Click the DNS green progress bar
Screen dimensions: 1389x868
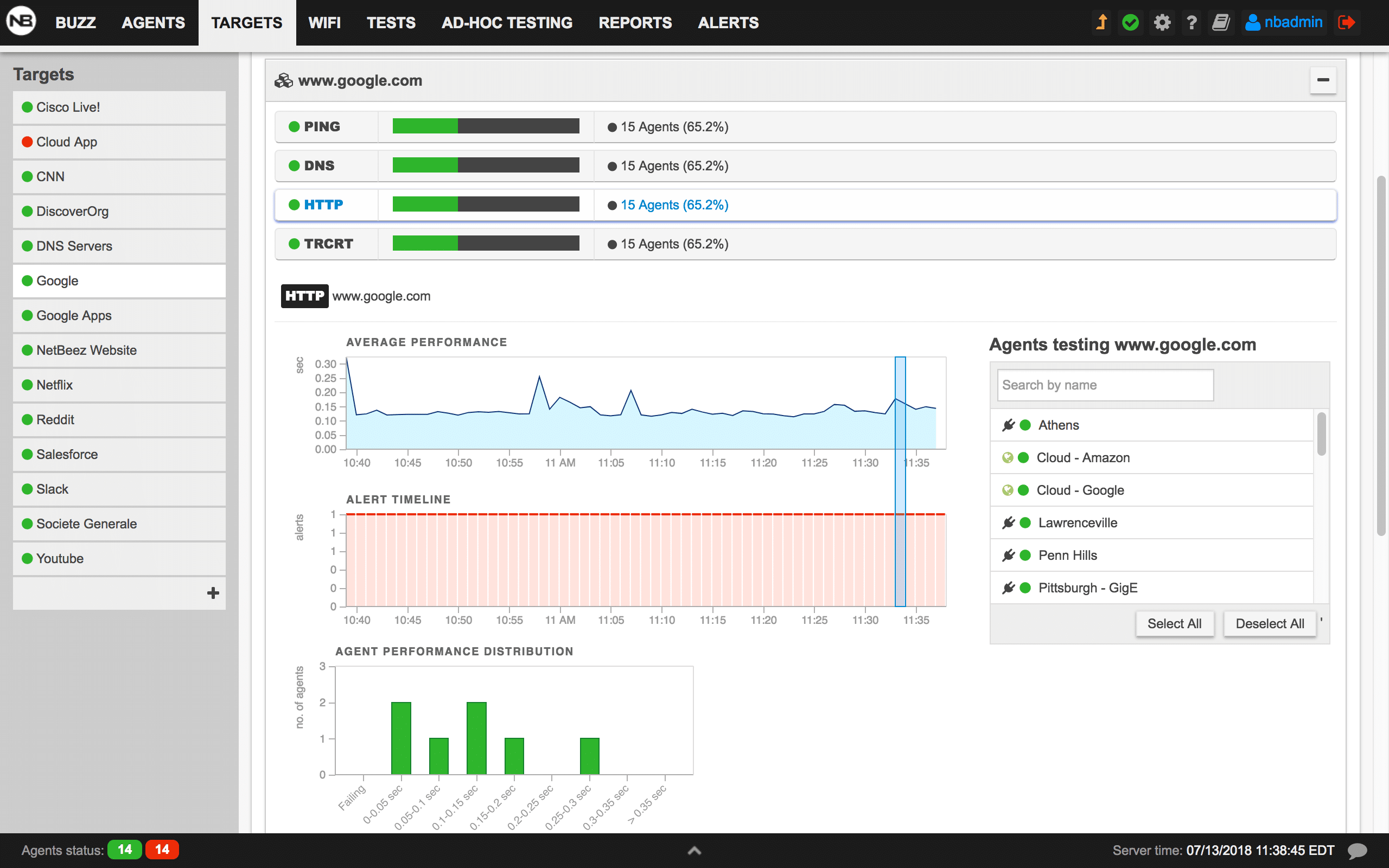coord(425,165)
